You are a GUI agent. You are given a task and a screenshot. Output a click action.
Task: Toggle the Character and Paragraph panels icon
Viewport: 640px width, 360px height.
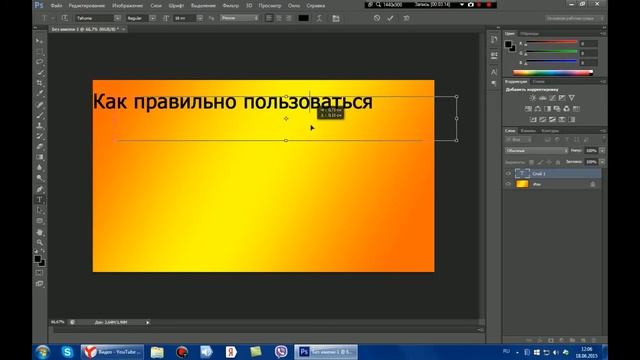coord(336,18)
